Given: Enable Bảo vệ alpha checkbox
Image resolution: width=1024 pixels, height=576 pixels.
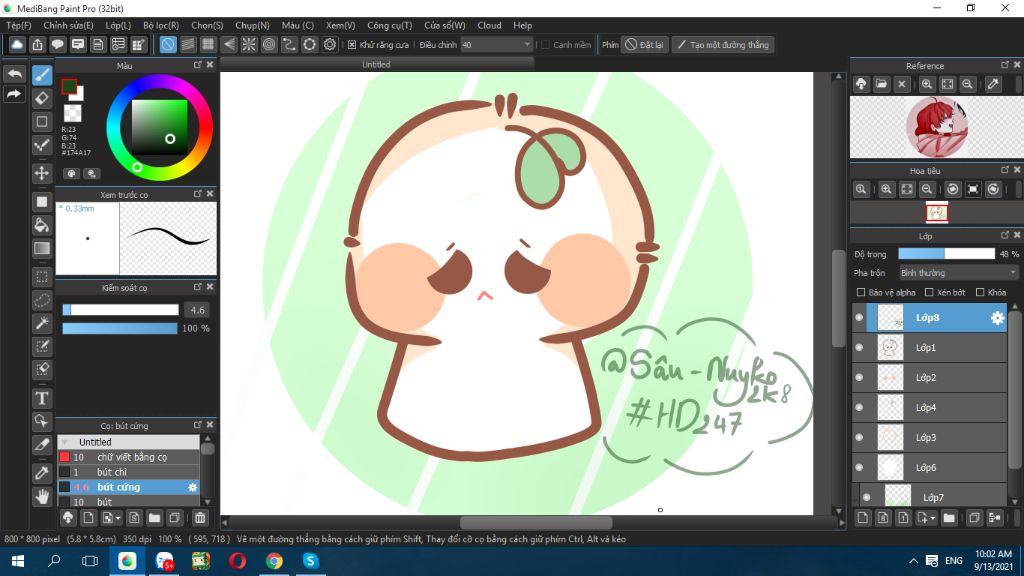Looking at the screenshot, I should click(861, 292).
